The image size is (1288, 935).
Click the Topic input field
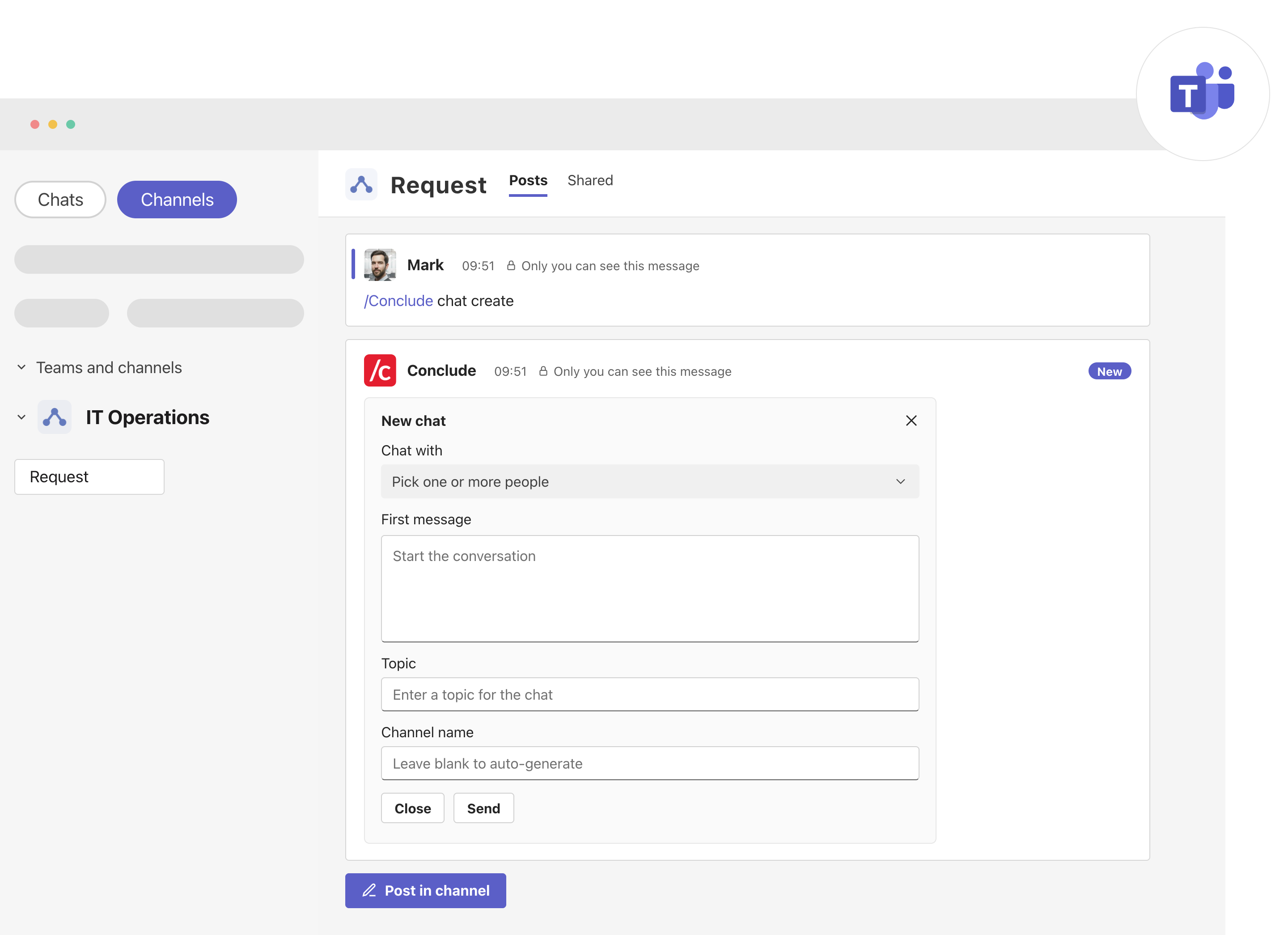point(650,694)
